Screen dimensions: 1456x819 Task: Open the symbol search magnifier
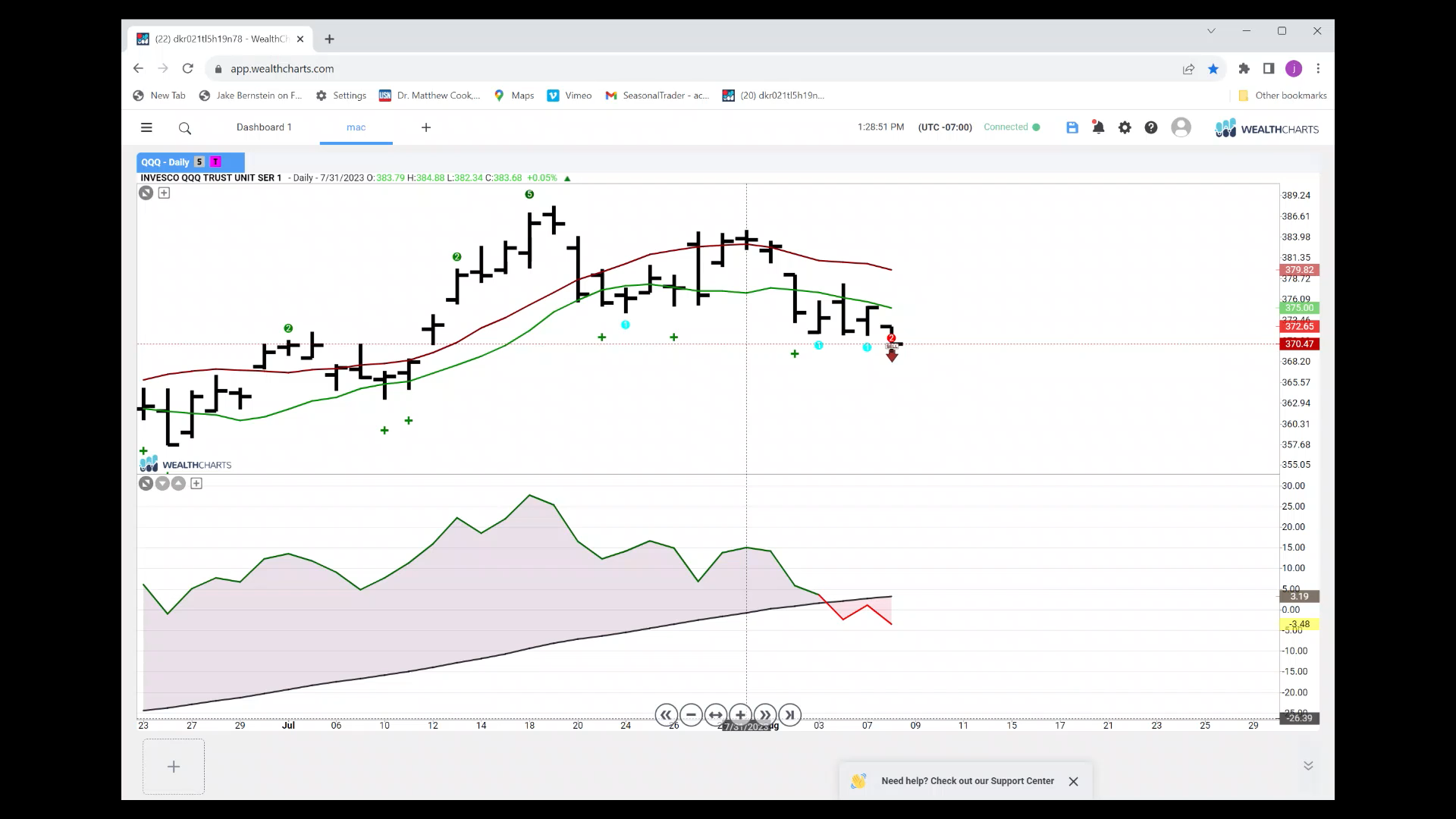click(x=185, y=128)
